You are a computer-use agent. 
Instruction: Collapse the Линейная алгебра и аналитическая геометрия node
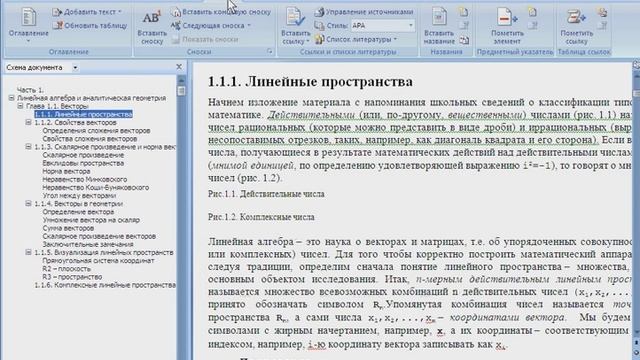click(11, 98)
